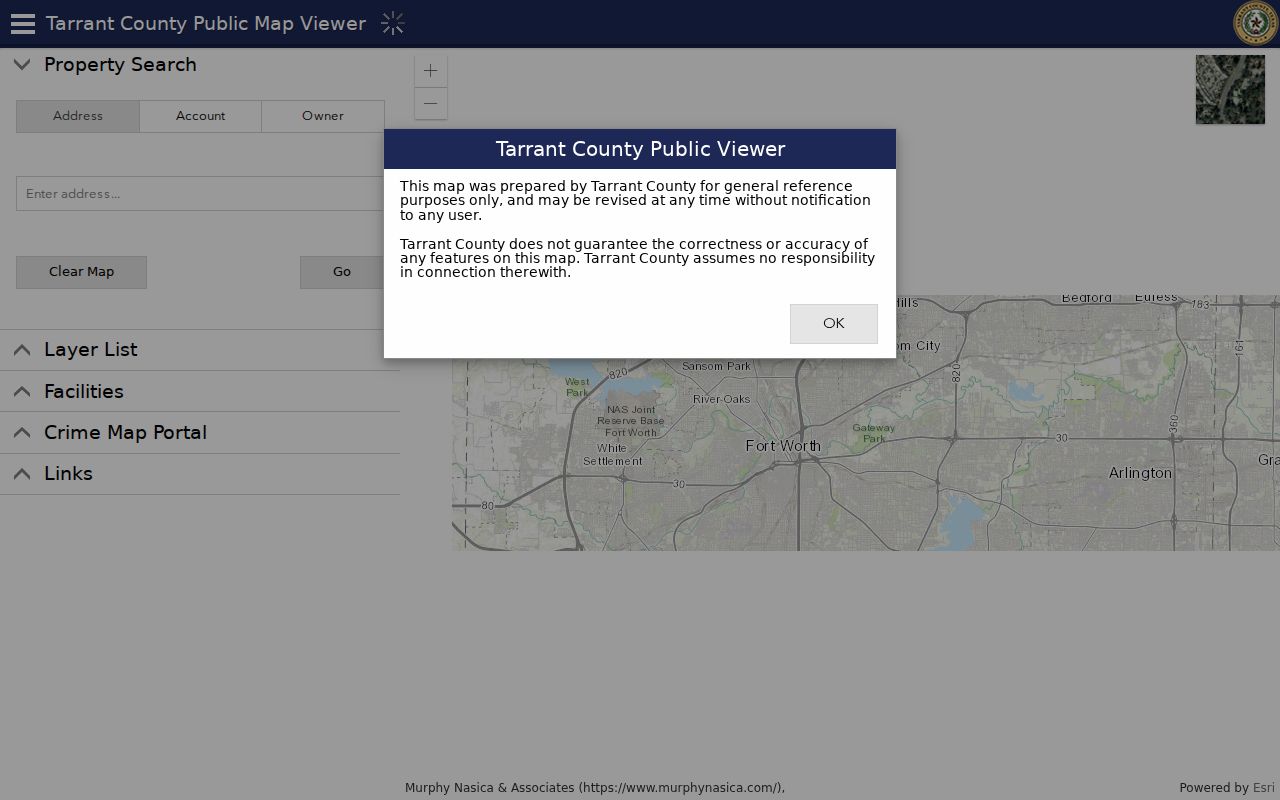The width and height of the screenshot is (1280, 800).
Task: Click the White Settlement map label
Action: pyautogui.click(x=612, y=455)
